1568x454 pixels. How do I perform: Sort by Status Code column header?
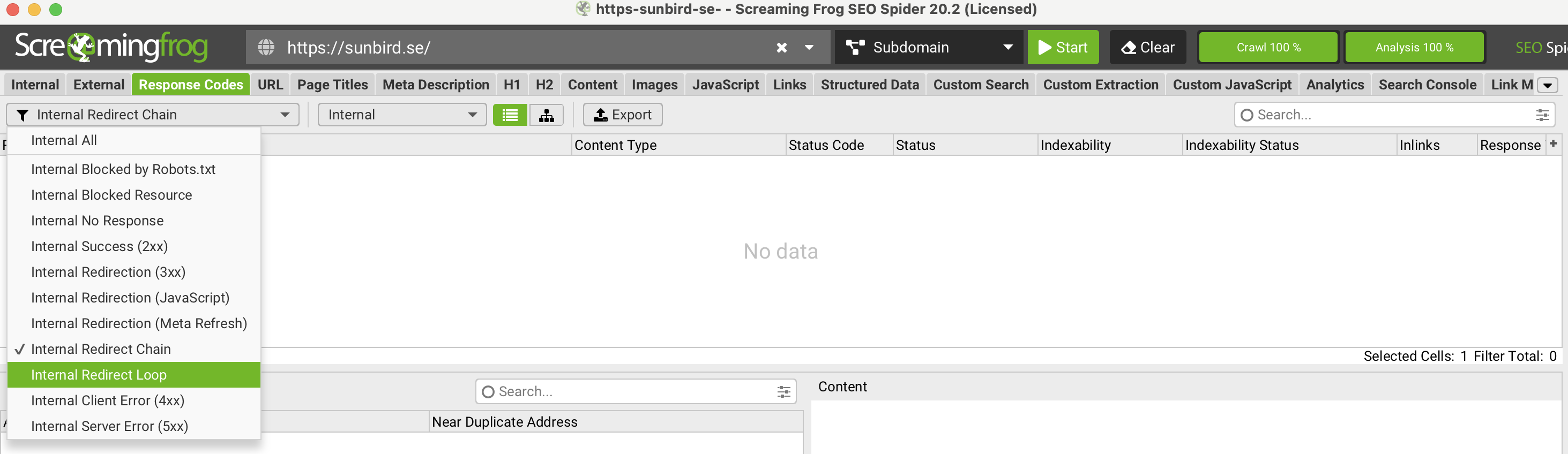pyautogui.click(x=839, y=145)
